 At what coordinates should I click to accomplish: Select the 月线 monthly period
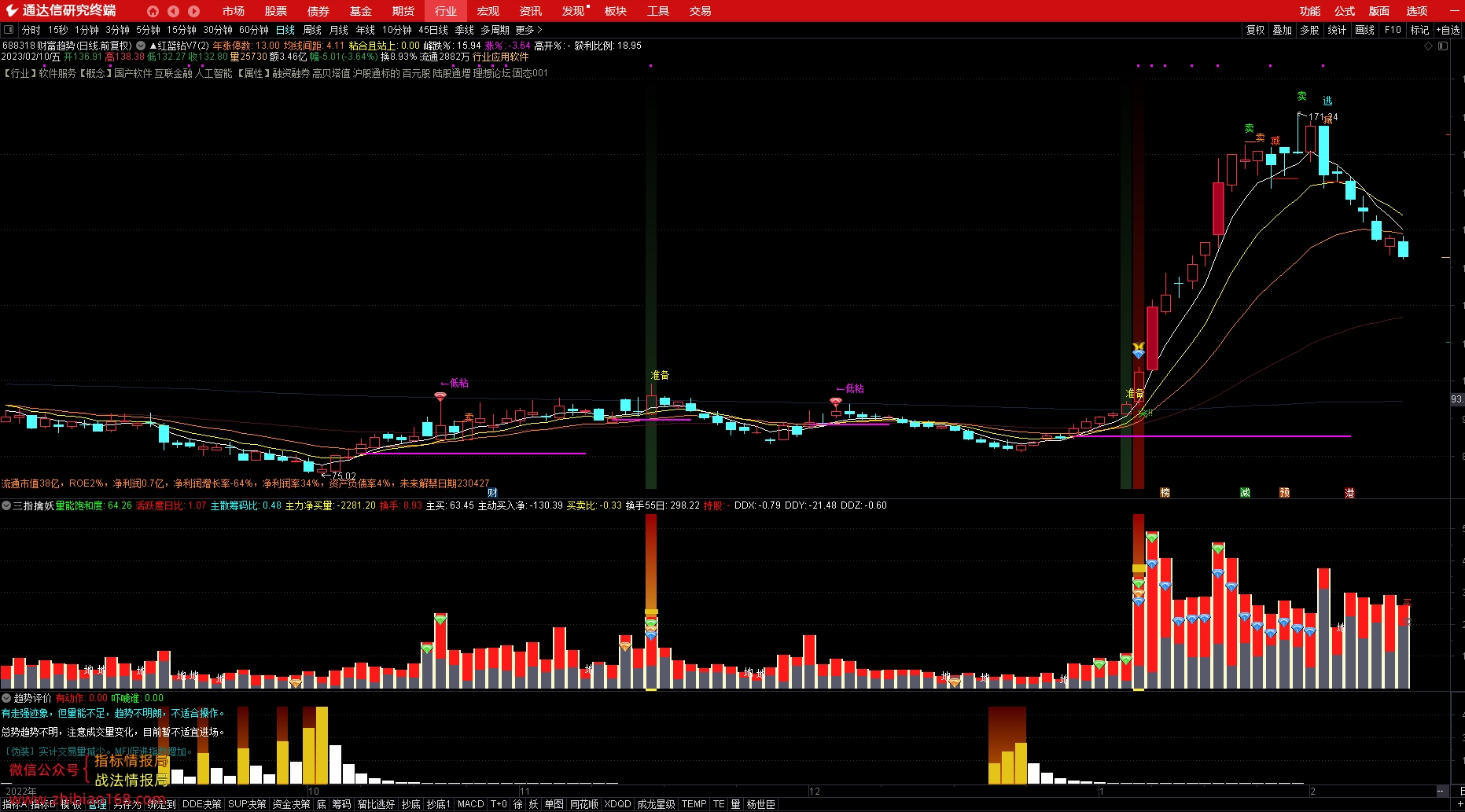[x=339, y=30]
